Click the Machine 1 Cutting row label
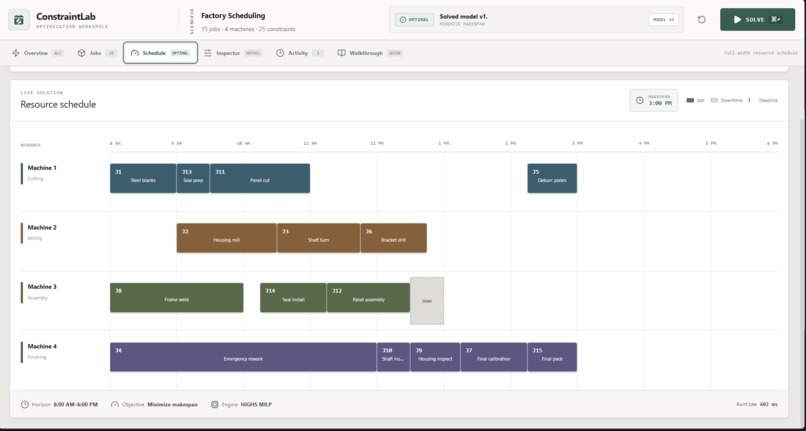The height and width of the screenshot is (431, 806). click(42, 173)
